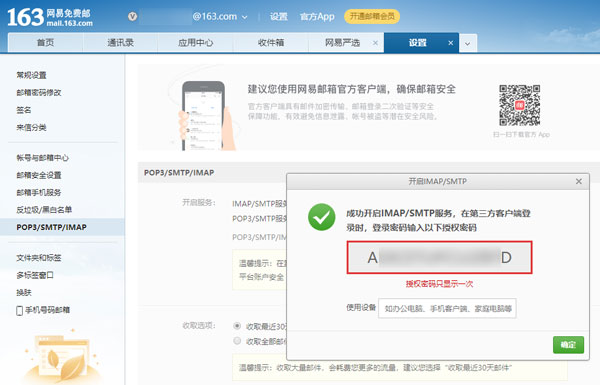Open 反垃圾/黑白名单 in sidebar
600x385 pixels.
coord(44,209)
